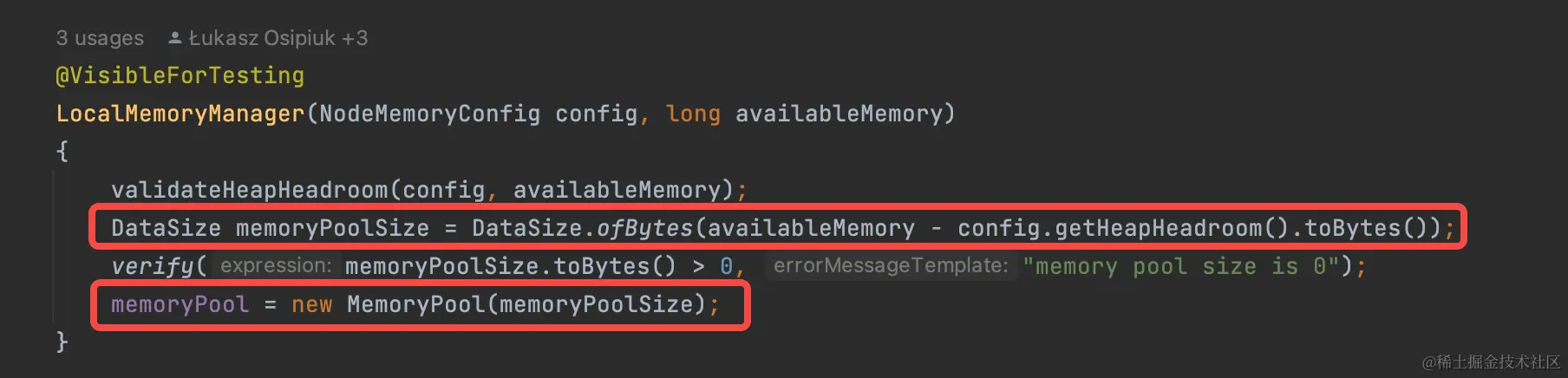Click the Łukasz Osipiuk +3 author hint
Screen dimensions: 1568x378
coord(278,38)
